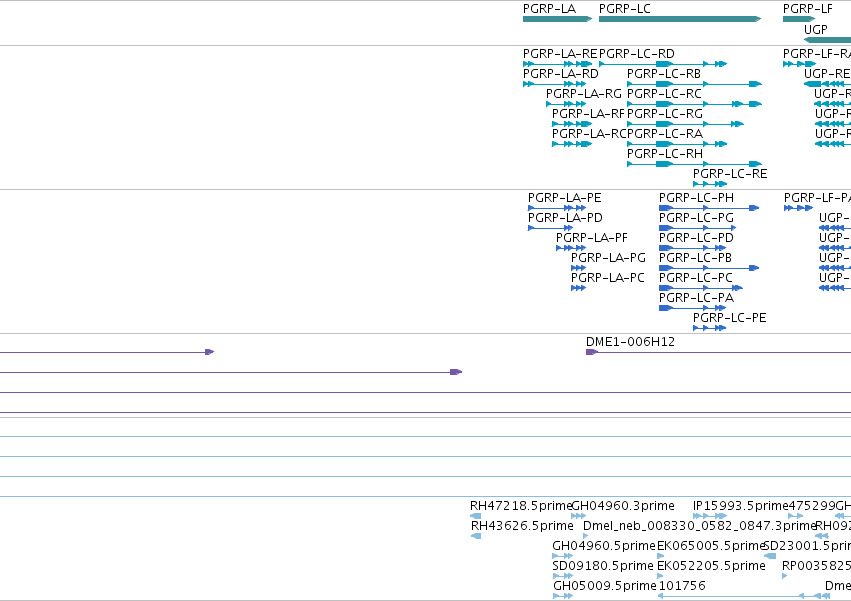
Task: Select EST EK052205.5prime
Action: (712, 567)
